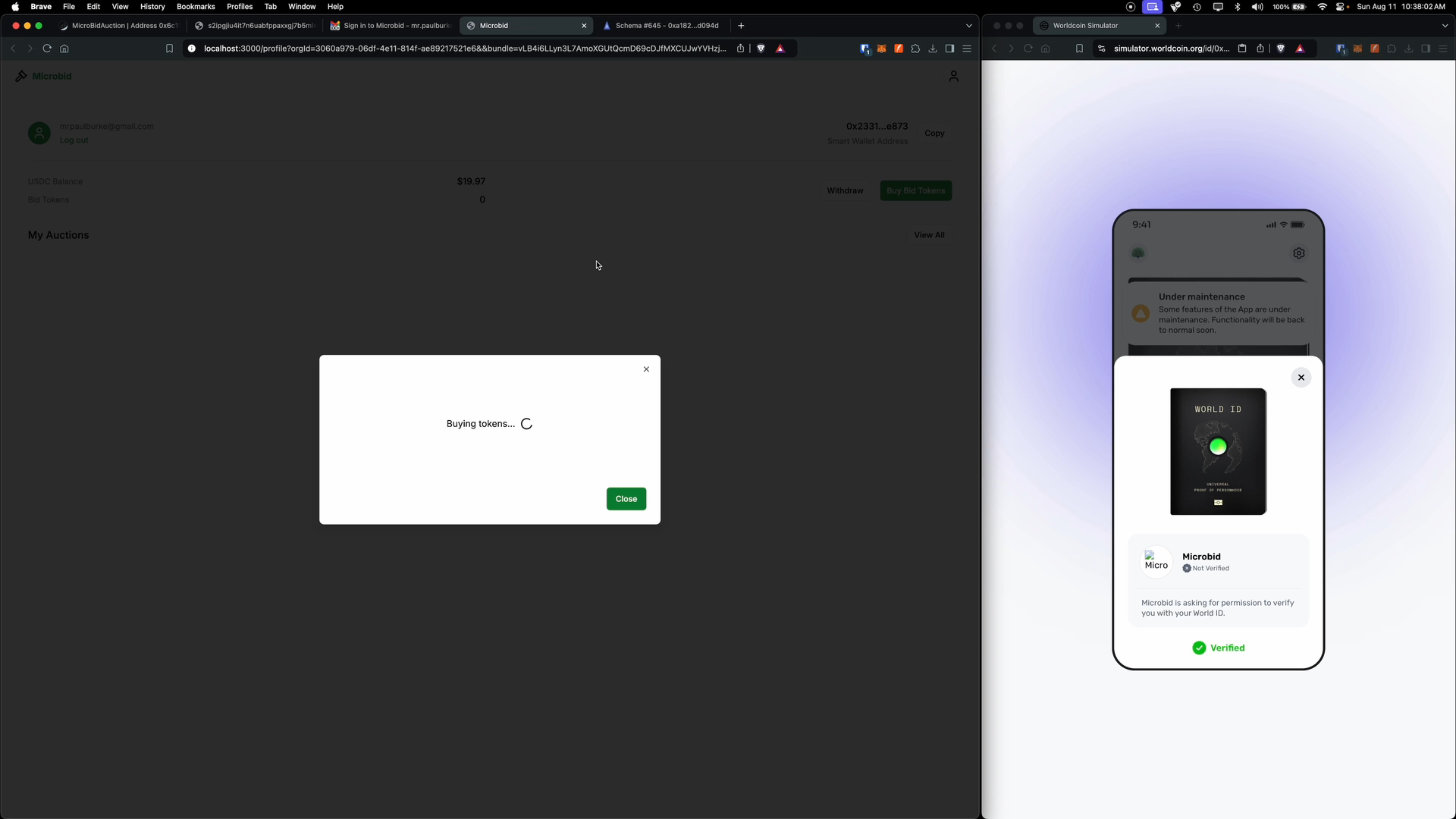The image size is (1456, 819).
Task: Click the Wi-Fi icon in the macOS menu bar
Action: pos(1322,7)
